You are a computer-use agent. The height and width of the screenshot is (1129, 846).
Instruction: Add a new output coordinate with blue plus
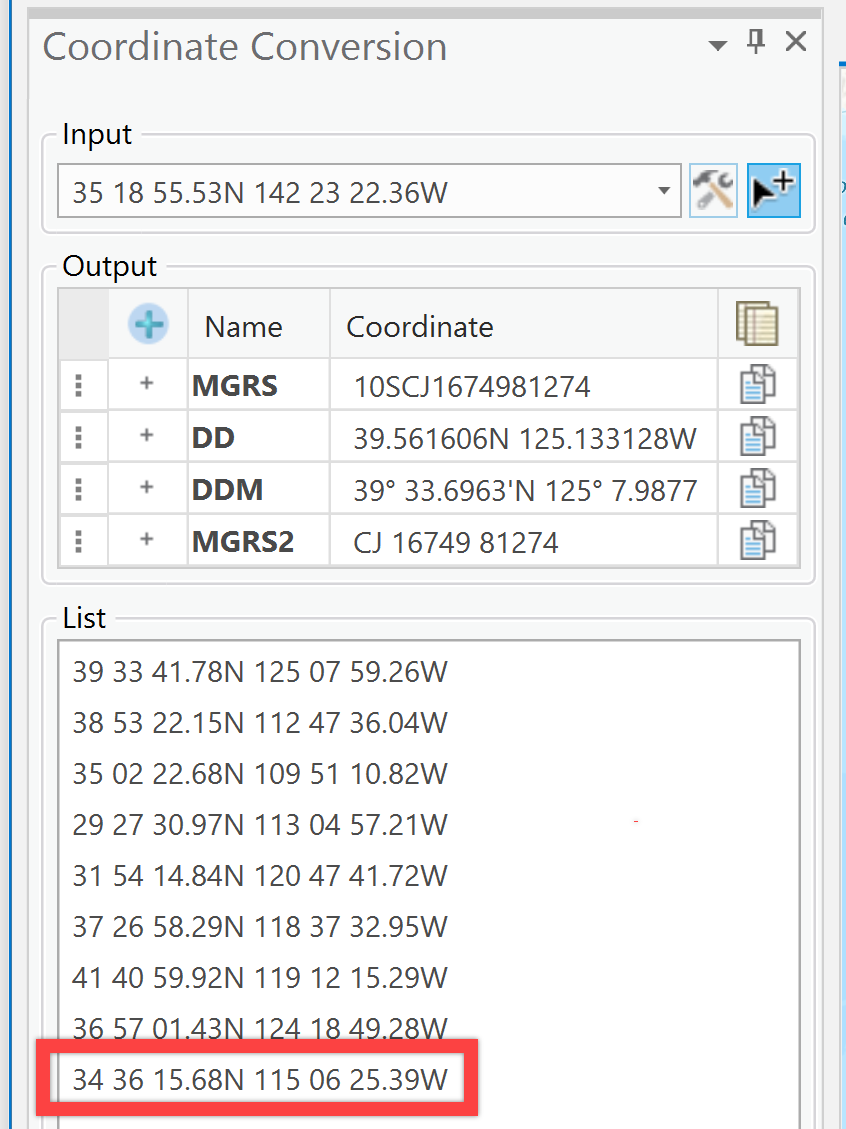[x=148, y=324]
